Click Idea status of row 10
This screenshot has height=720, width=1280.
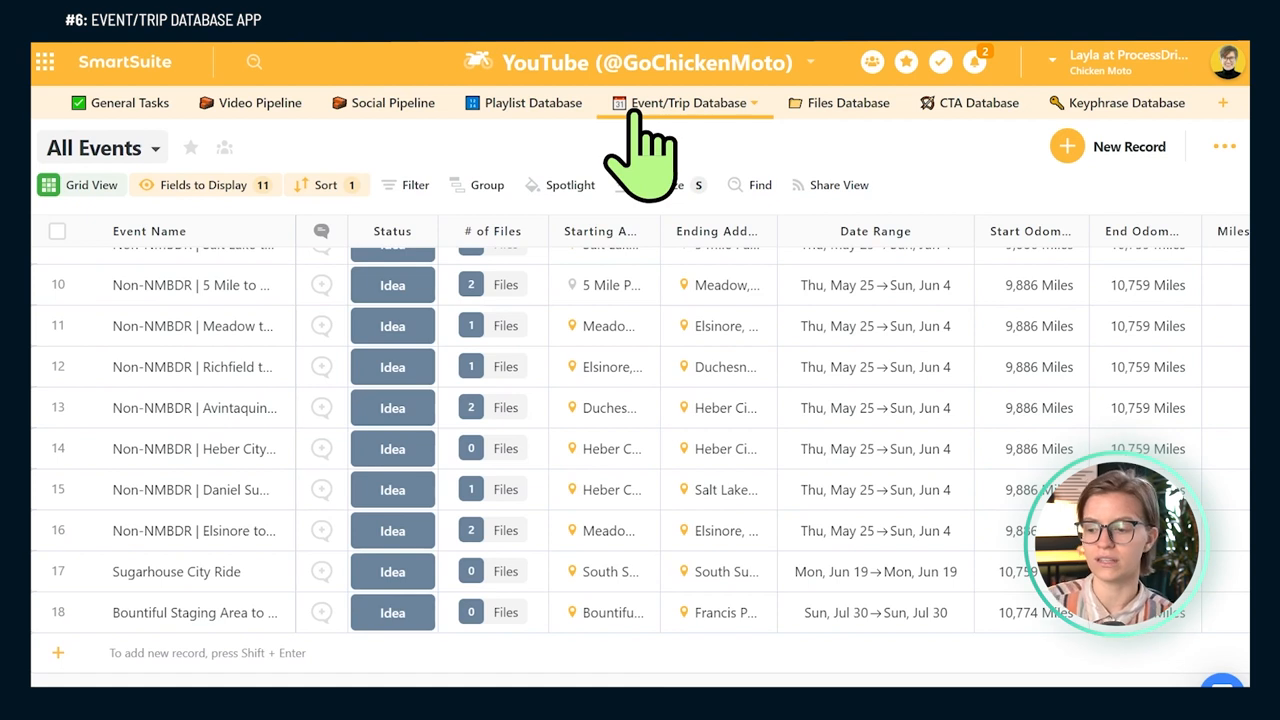[392, 285]
